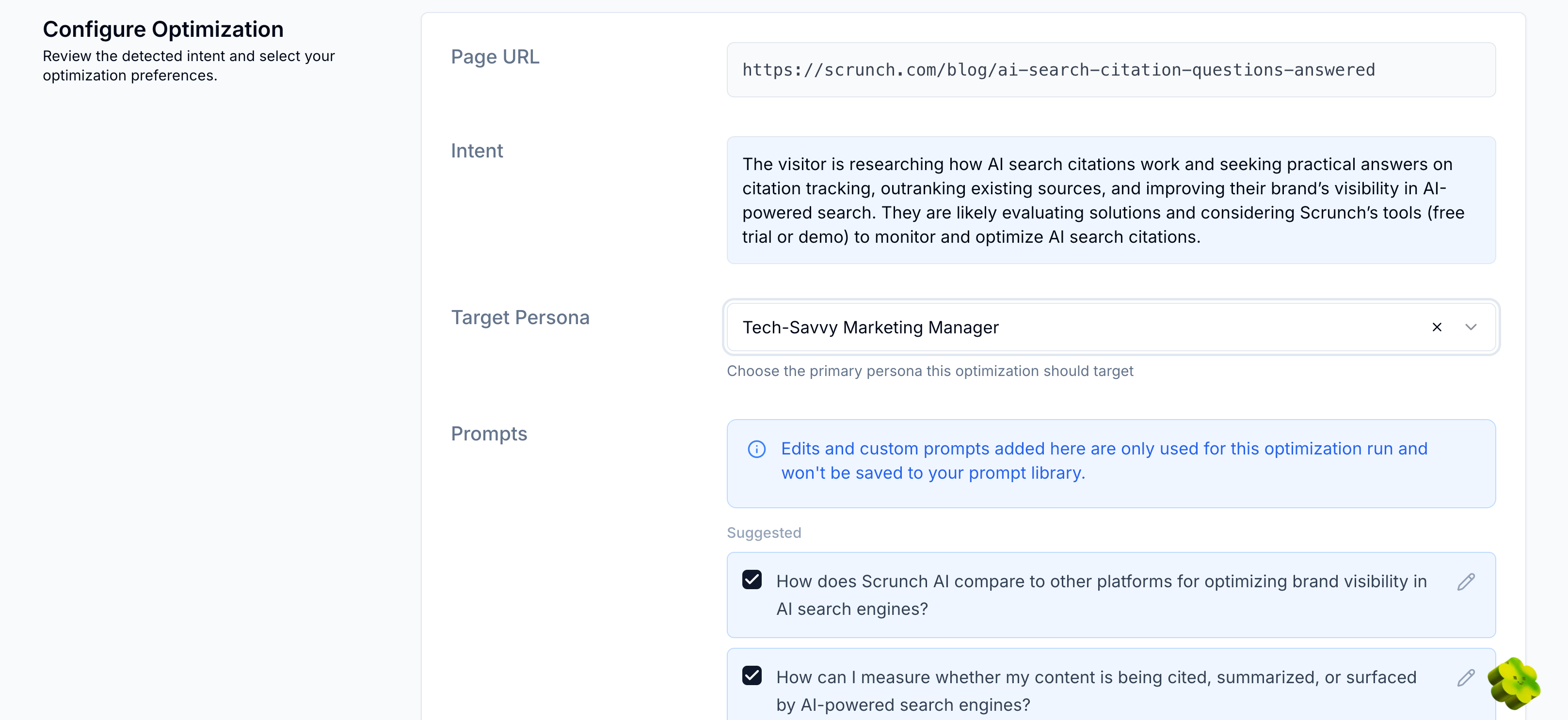1568x720 pixels.
Task: Click the 'Target Persona' field label
Action: [x=520, y=317]
